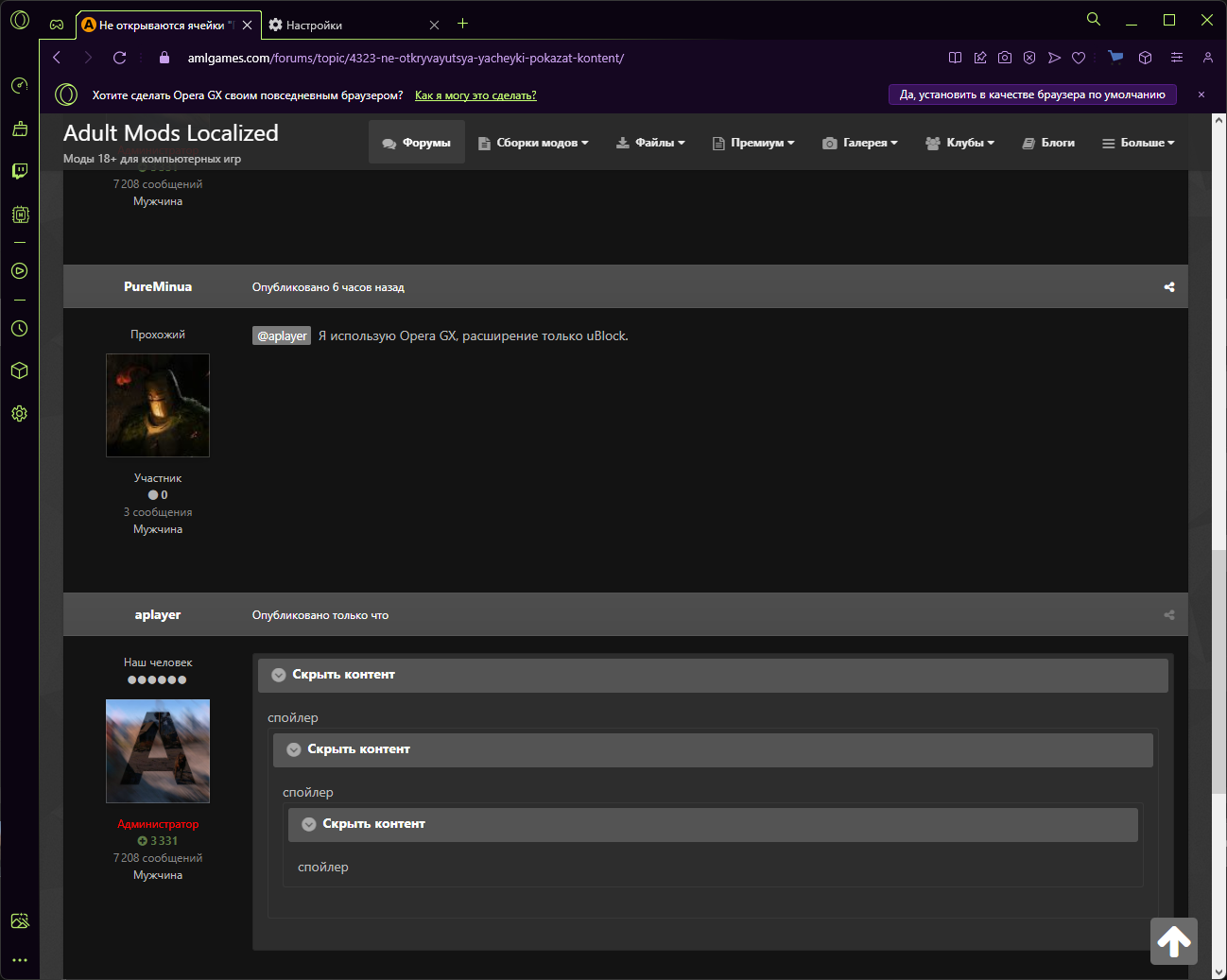
Task: Expand the 'Сборки модов' dropdown menu
Action: coord(534,143)
